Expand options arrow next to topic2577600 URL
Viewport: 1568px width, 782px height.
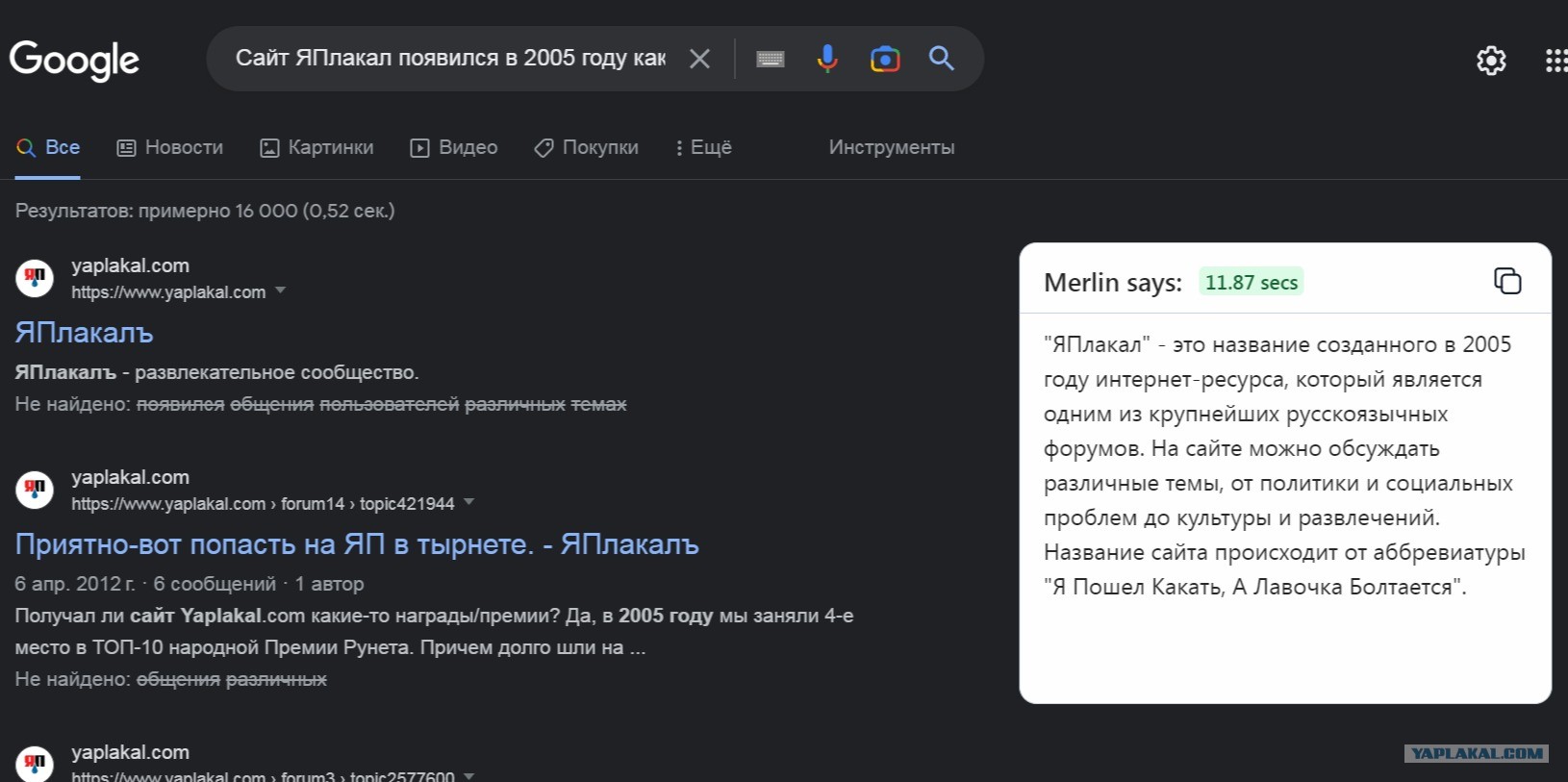469,775
